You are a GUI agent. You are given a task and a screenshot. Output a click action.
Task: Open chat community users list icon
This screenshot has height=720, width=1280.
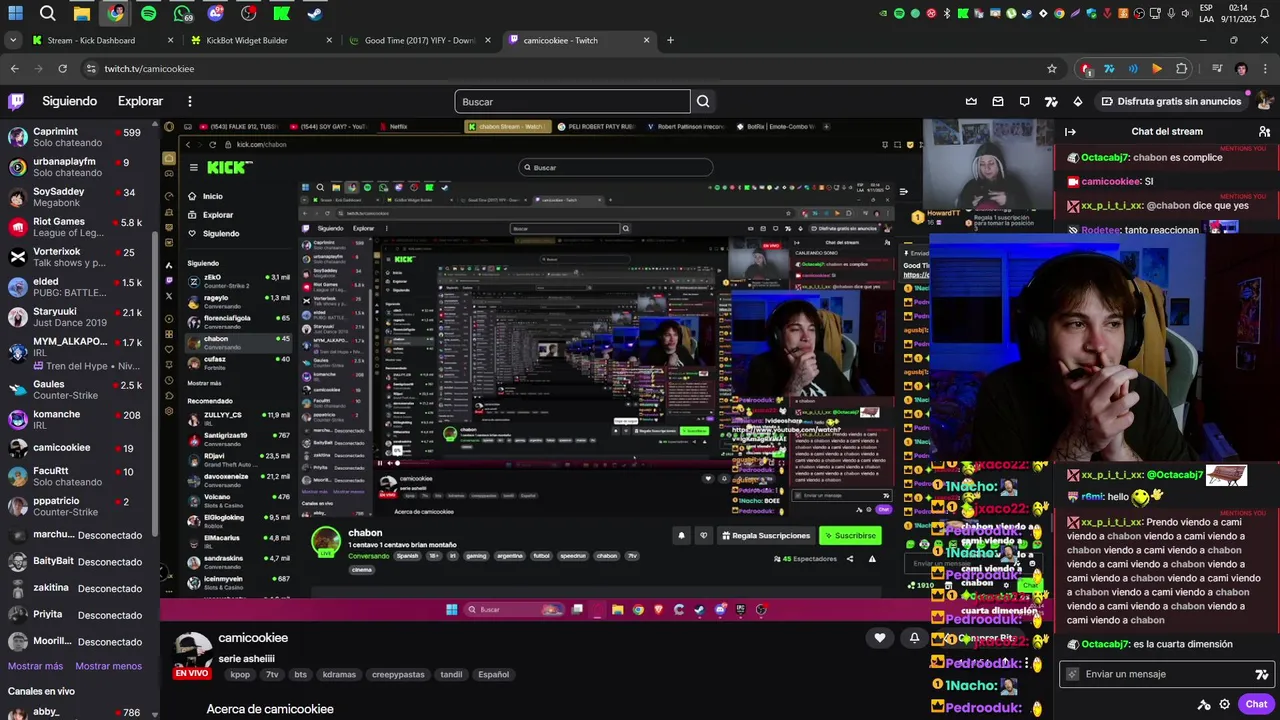tap(1264, 131)
